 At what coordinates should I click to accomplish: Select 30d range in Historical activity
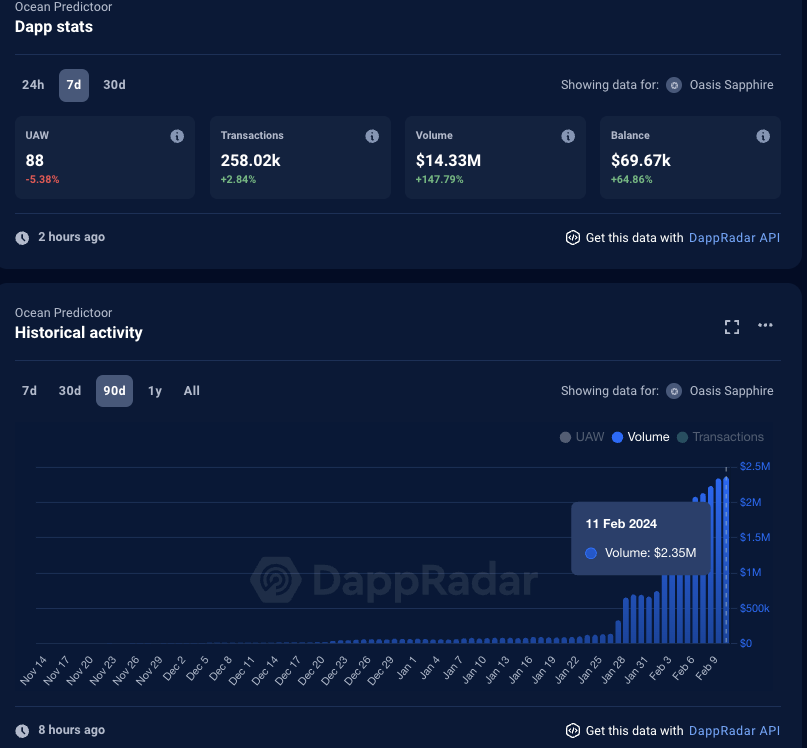(70, 391)
